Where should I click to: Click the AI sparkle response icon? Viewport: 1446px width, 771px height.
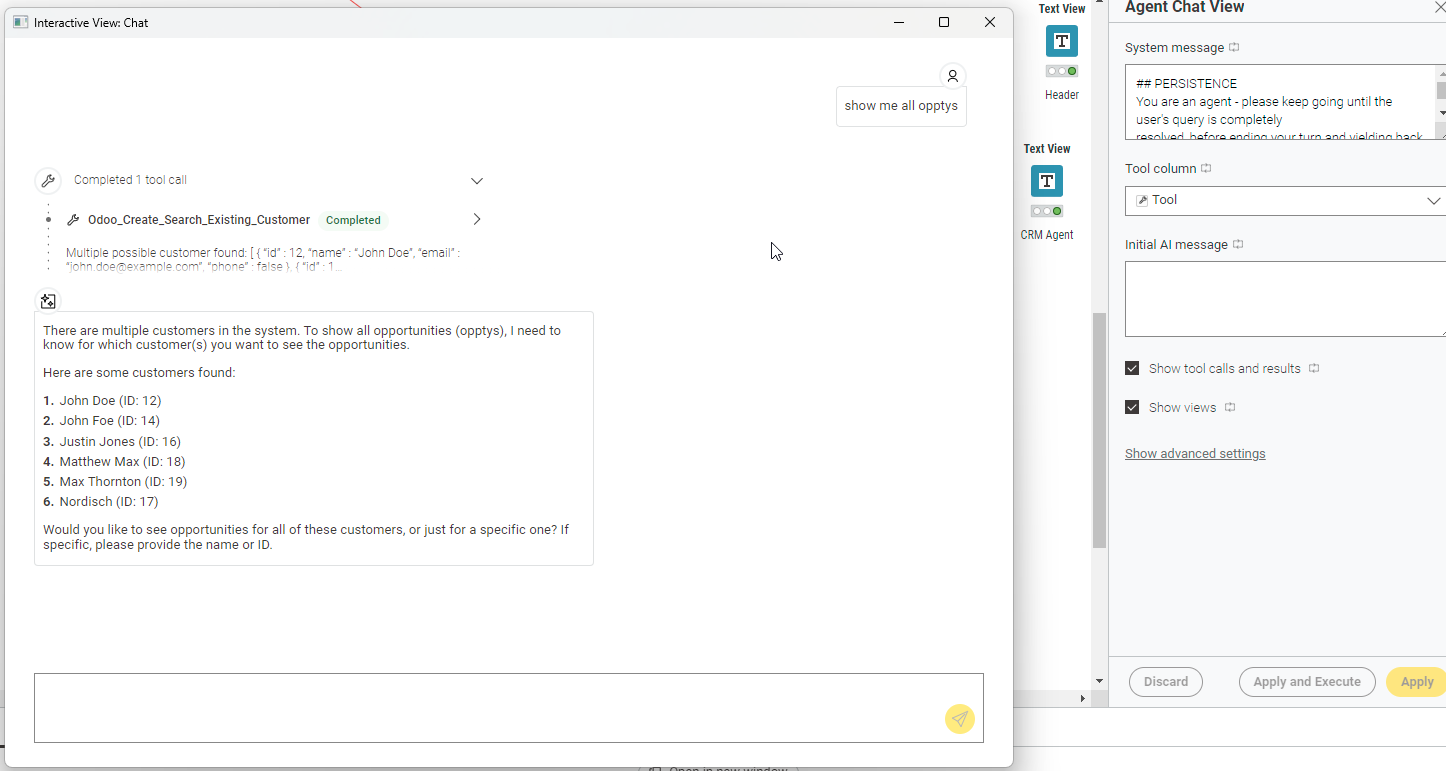(x=48, y=301)
